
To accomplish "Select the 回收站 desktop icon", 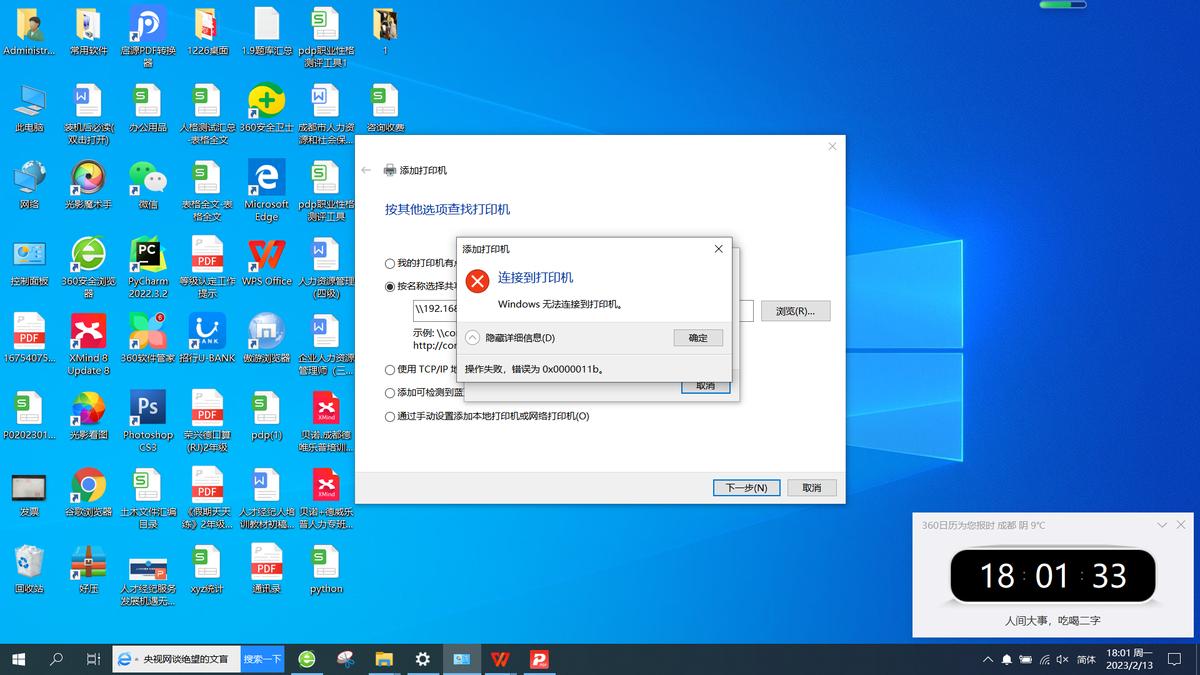I will [x=29, y=569].
